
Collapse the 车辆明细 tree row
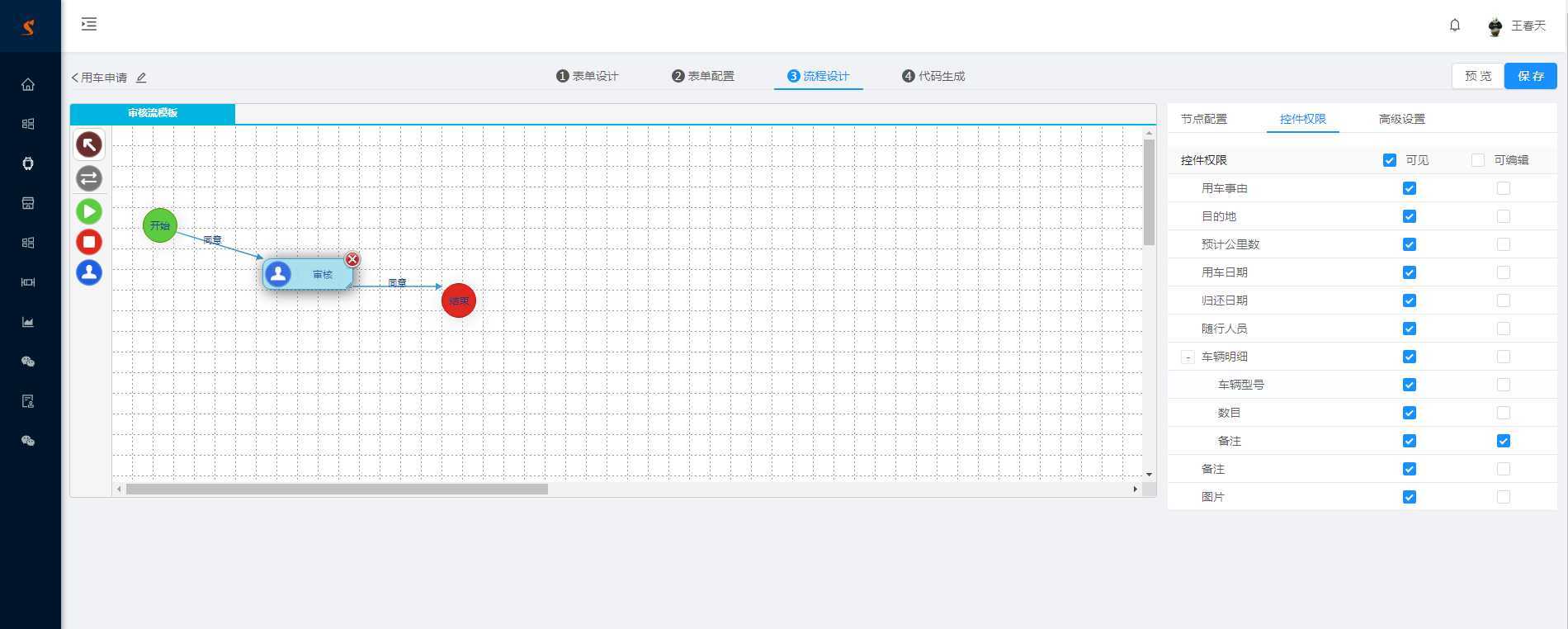[x=1188, y=357]
